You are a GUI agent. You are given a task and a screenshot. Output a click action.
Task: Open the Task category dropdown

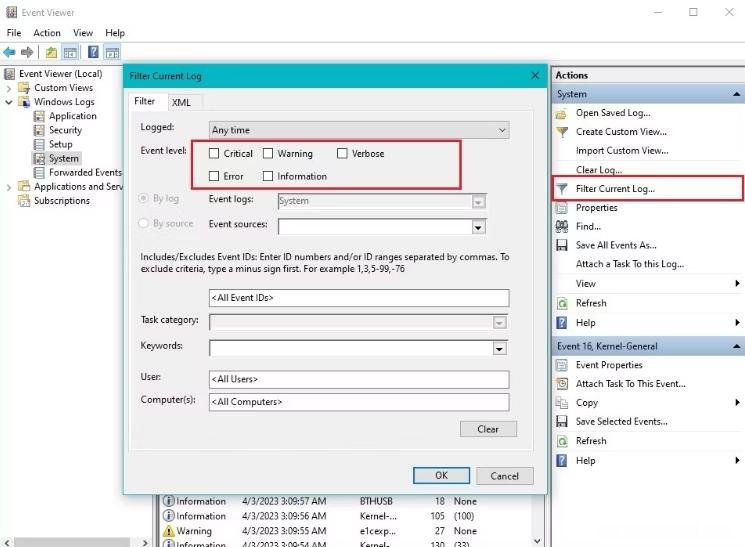click(x=499, y=323)
